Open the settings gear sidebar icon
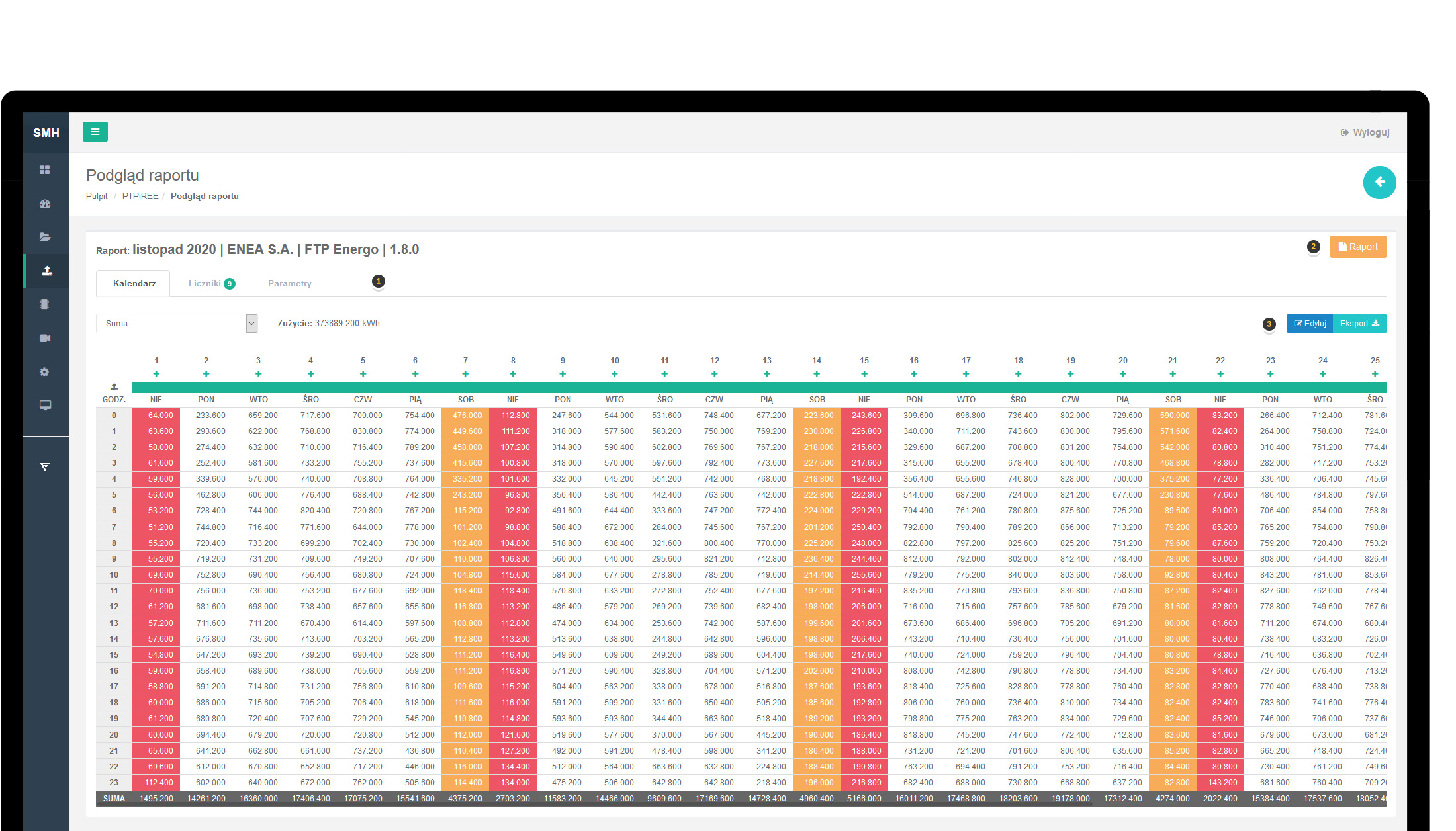Screen dimensions: 1456x831 [44, 372]
